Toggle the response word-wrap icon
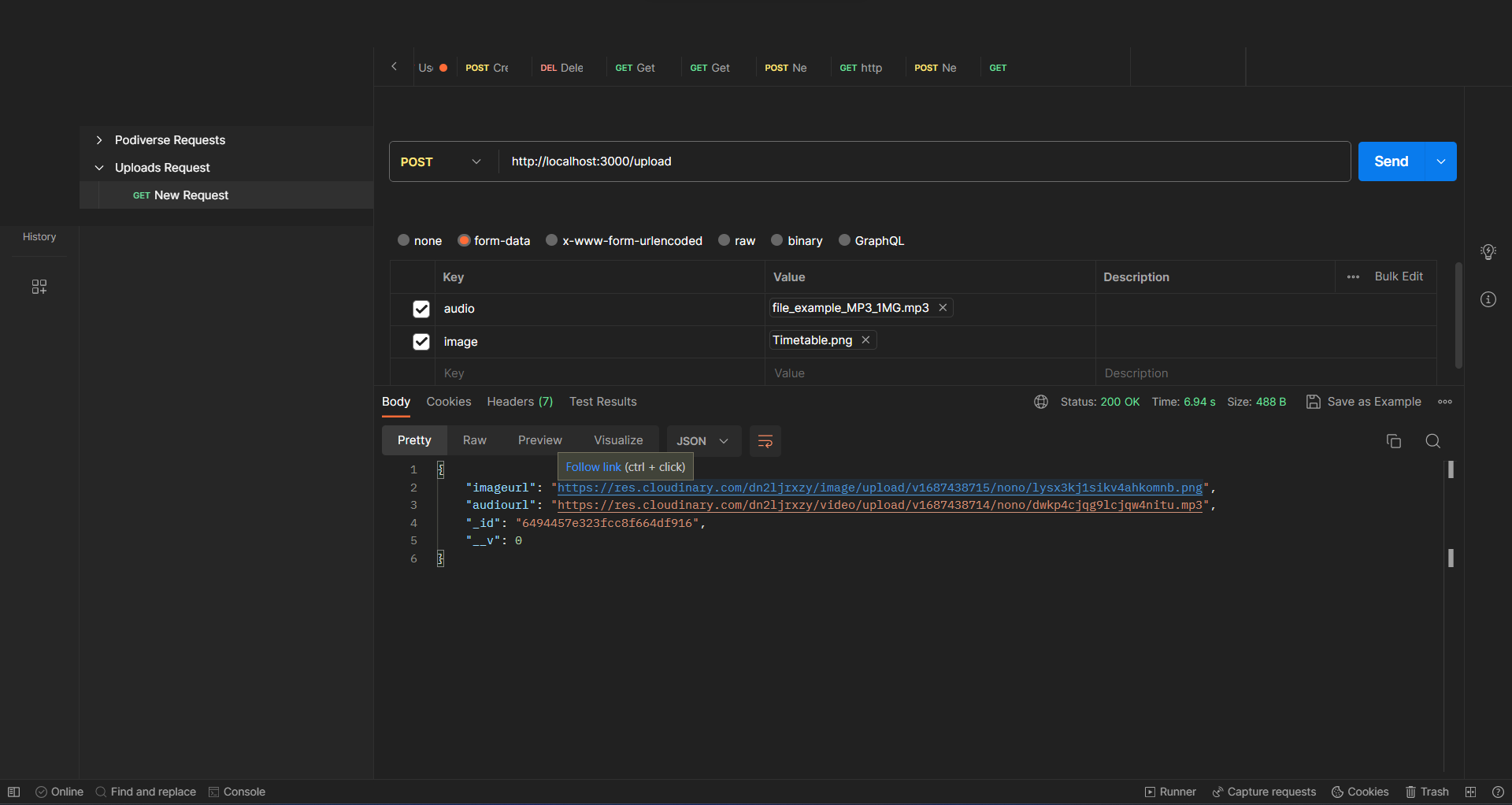 click(x=765, y=441)
